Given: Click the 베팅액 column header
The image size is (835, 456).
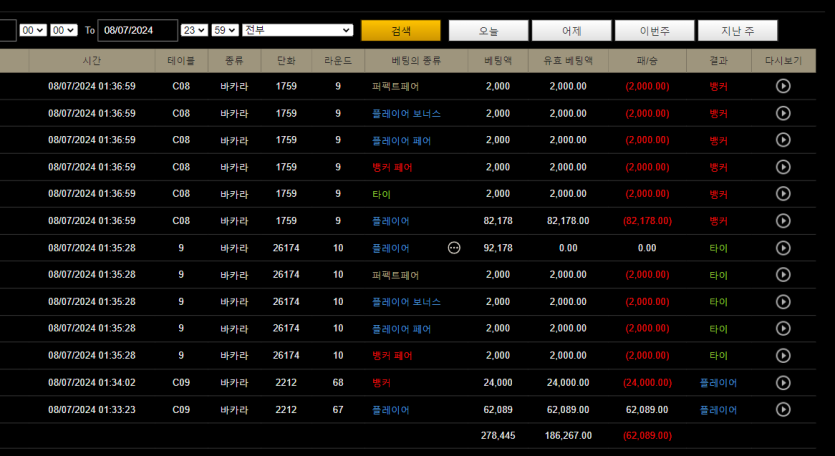Looking at the screenshot, I should pos(498,61).
